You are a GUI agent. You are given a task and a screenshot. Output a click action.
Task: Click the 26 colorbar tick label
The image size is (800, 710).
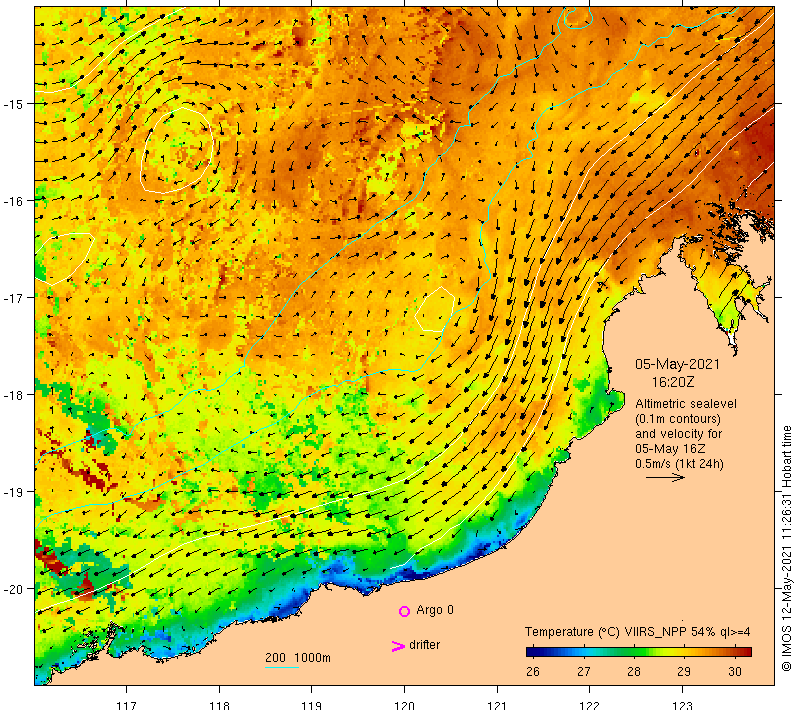(x=533, y=671)
